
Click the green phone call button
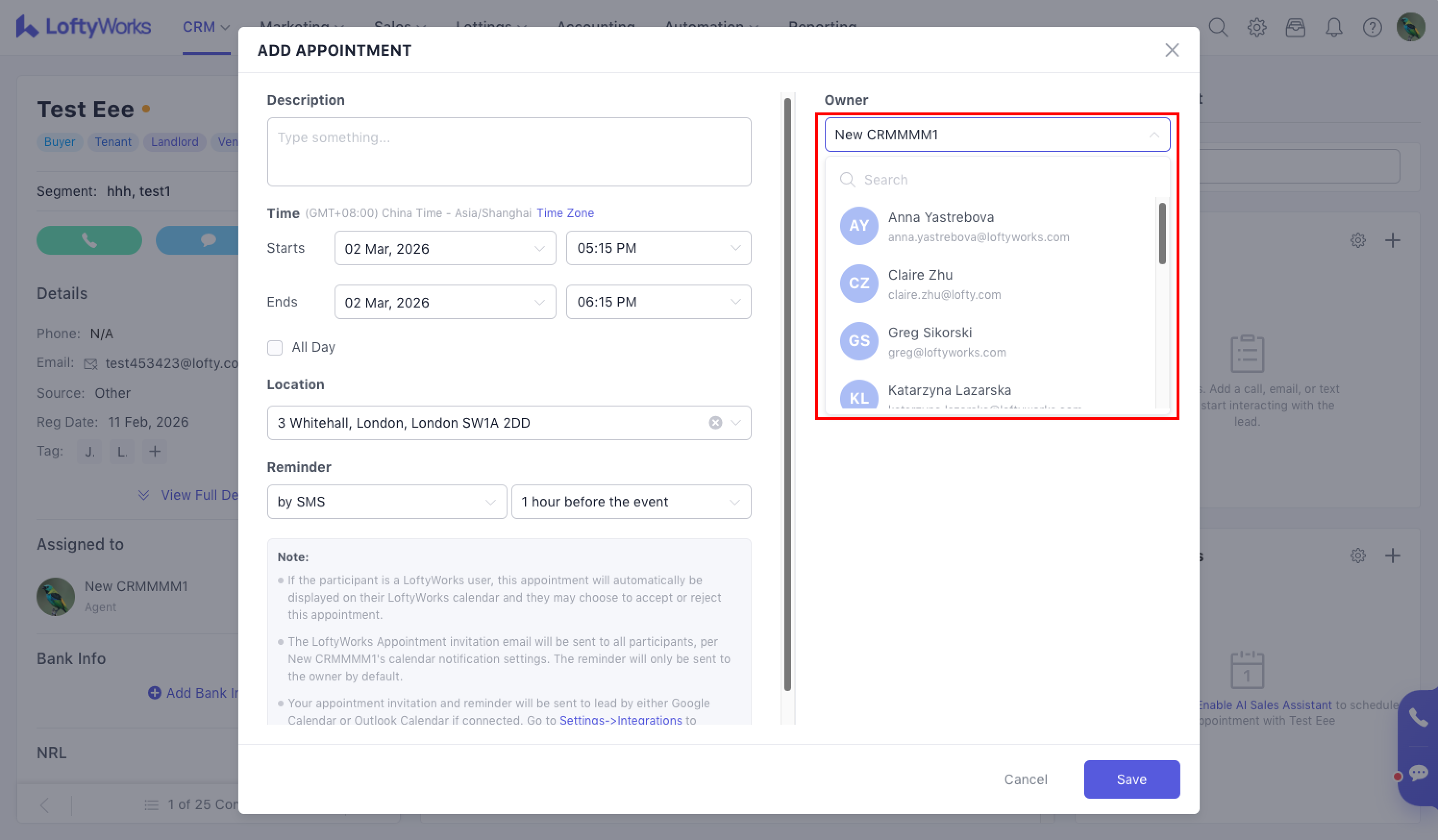(x=89, y=240)
